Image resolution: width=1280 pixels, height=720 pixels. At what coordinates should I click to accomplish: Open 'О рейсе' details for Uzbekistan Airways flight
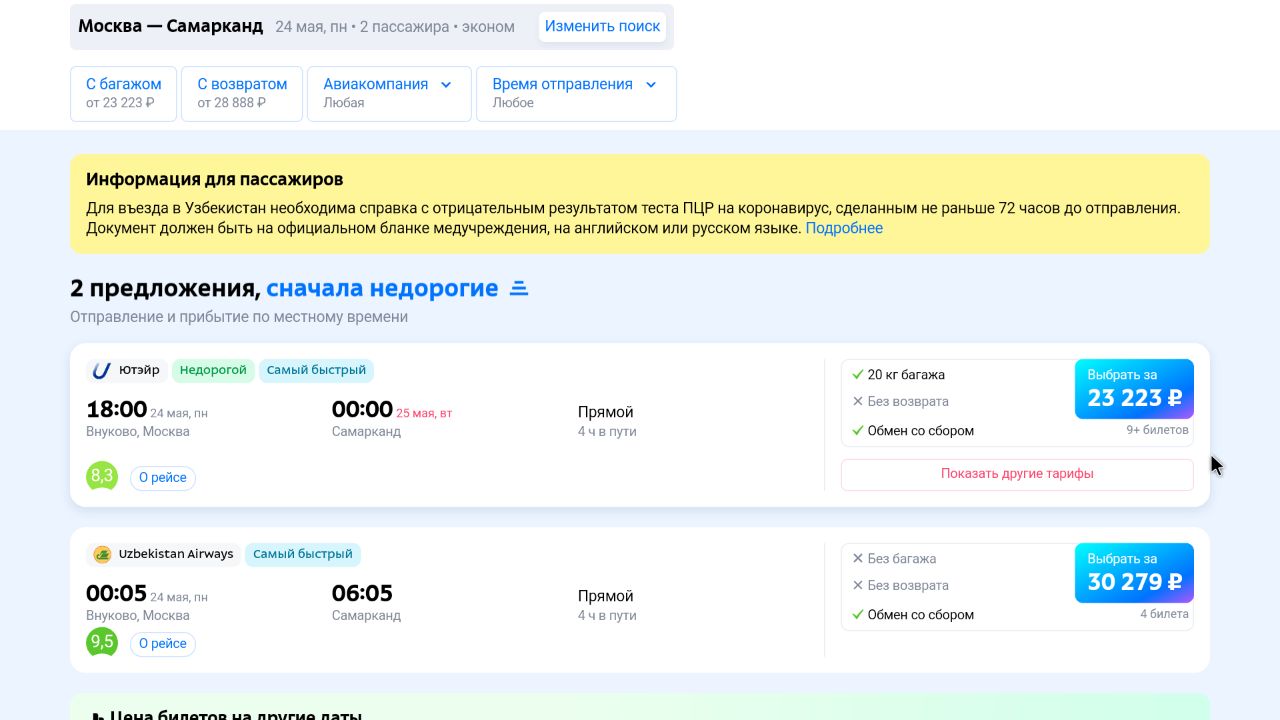pyautogui.click(x=163, y=644)
